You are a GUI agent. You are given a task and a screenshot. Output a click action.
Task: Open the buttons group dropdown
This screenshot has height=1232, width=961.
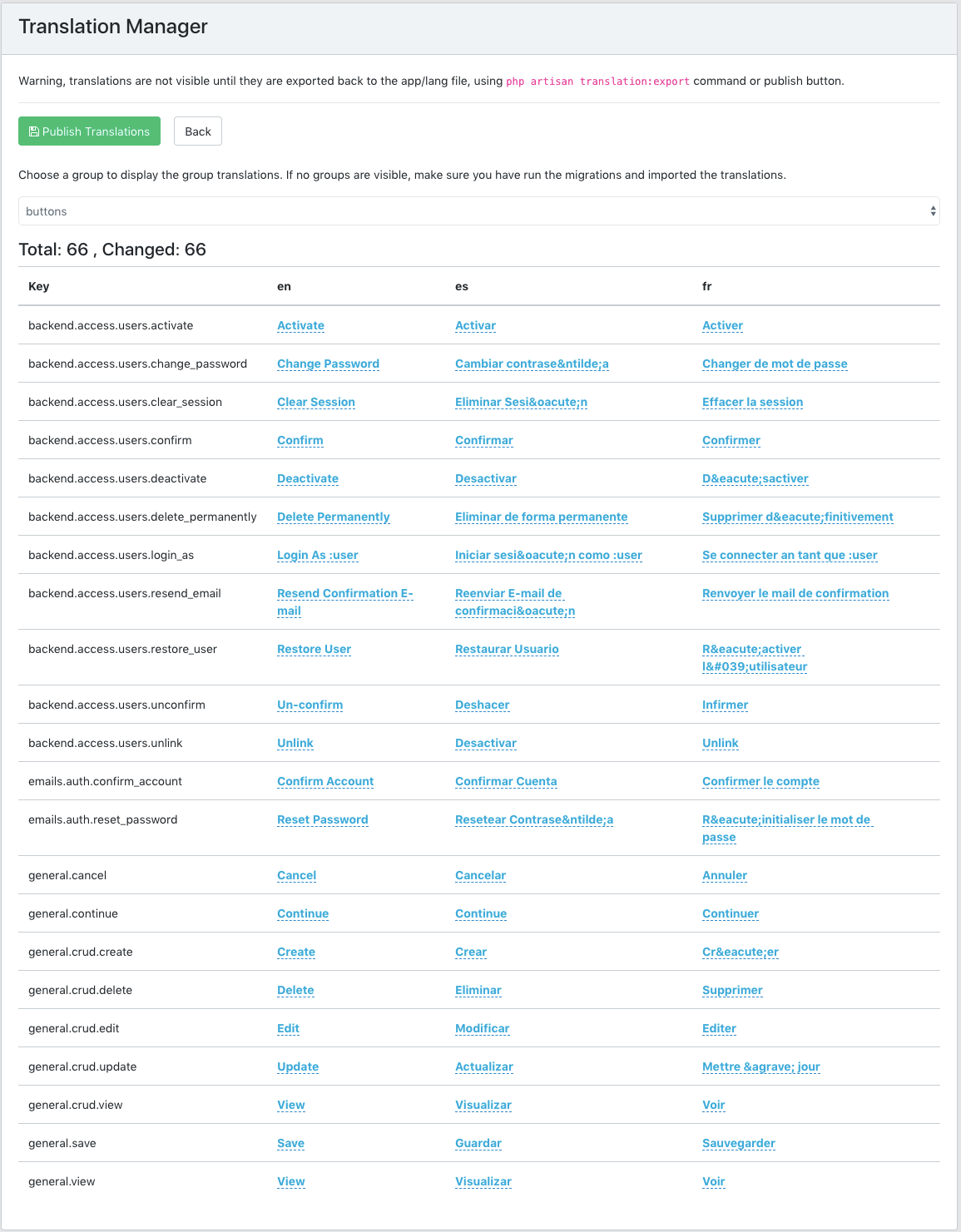point(478,211)
